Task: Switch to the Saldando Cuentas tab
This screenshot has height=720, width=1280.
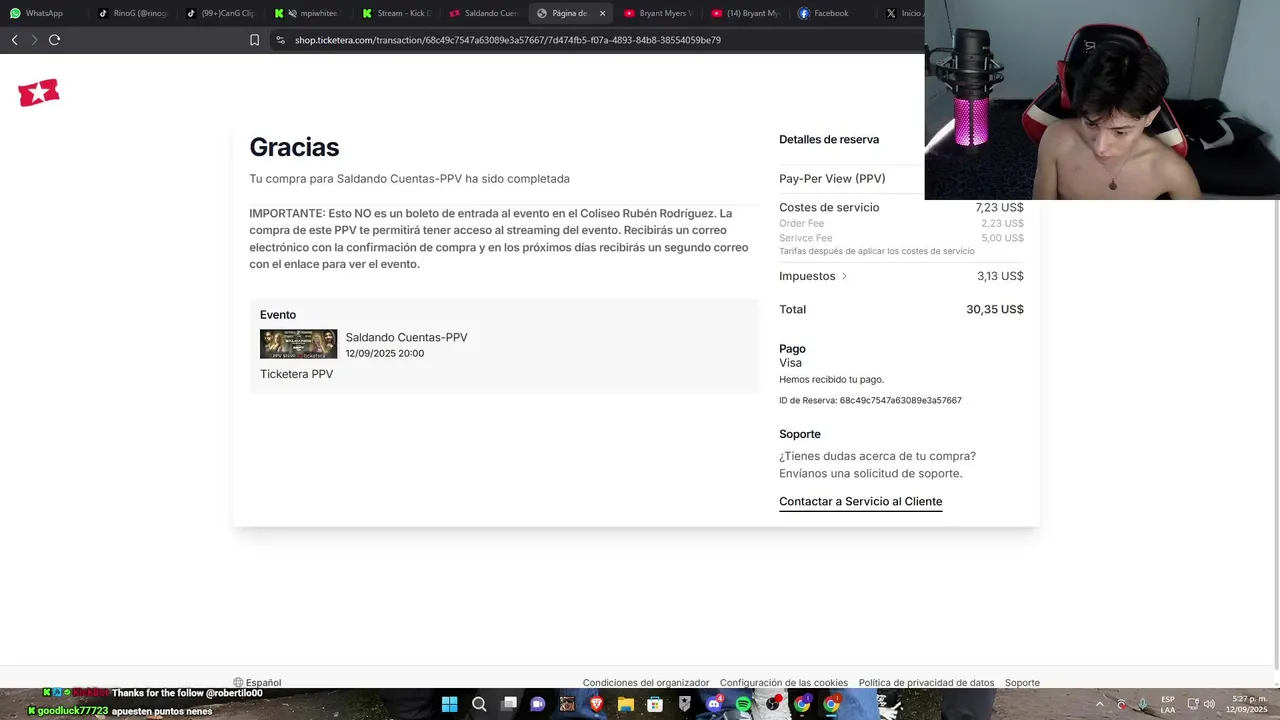Action: point(484,13)
